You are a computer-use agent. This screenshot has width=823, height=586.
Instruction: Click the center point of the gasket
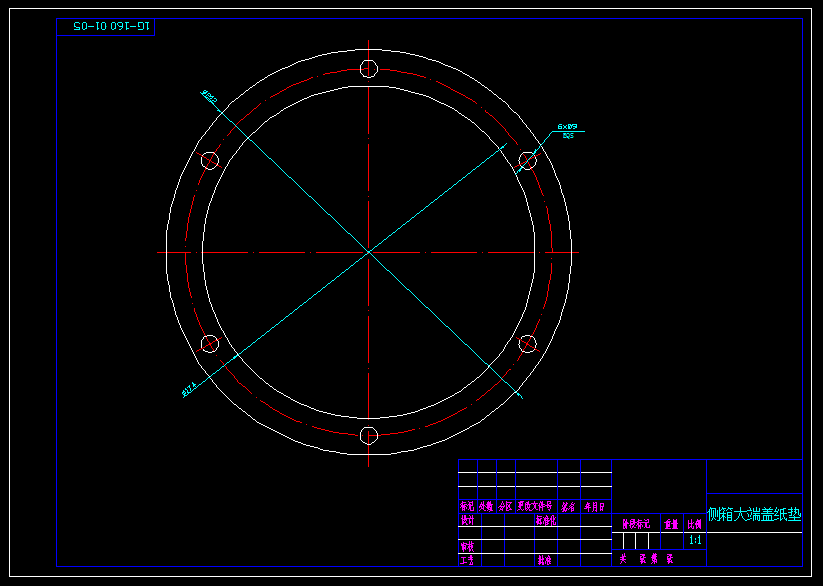tap(368, 252)
